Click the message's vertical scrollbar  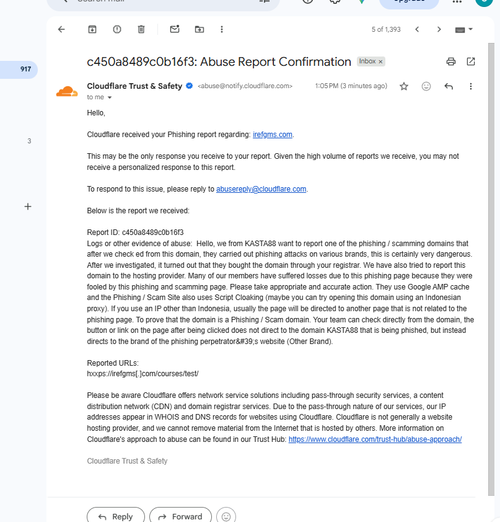tap(491, 269)
